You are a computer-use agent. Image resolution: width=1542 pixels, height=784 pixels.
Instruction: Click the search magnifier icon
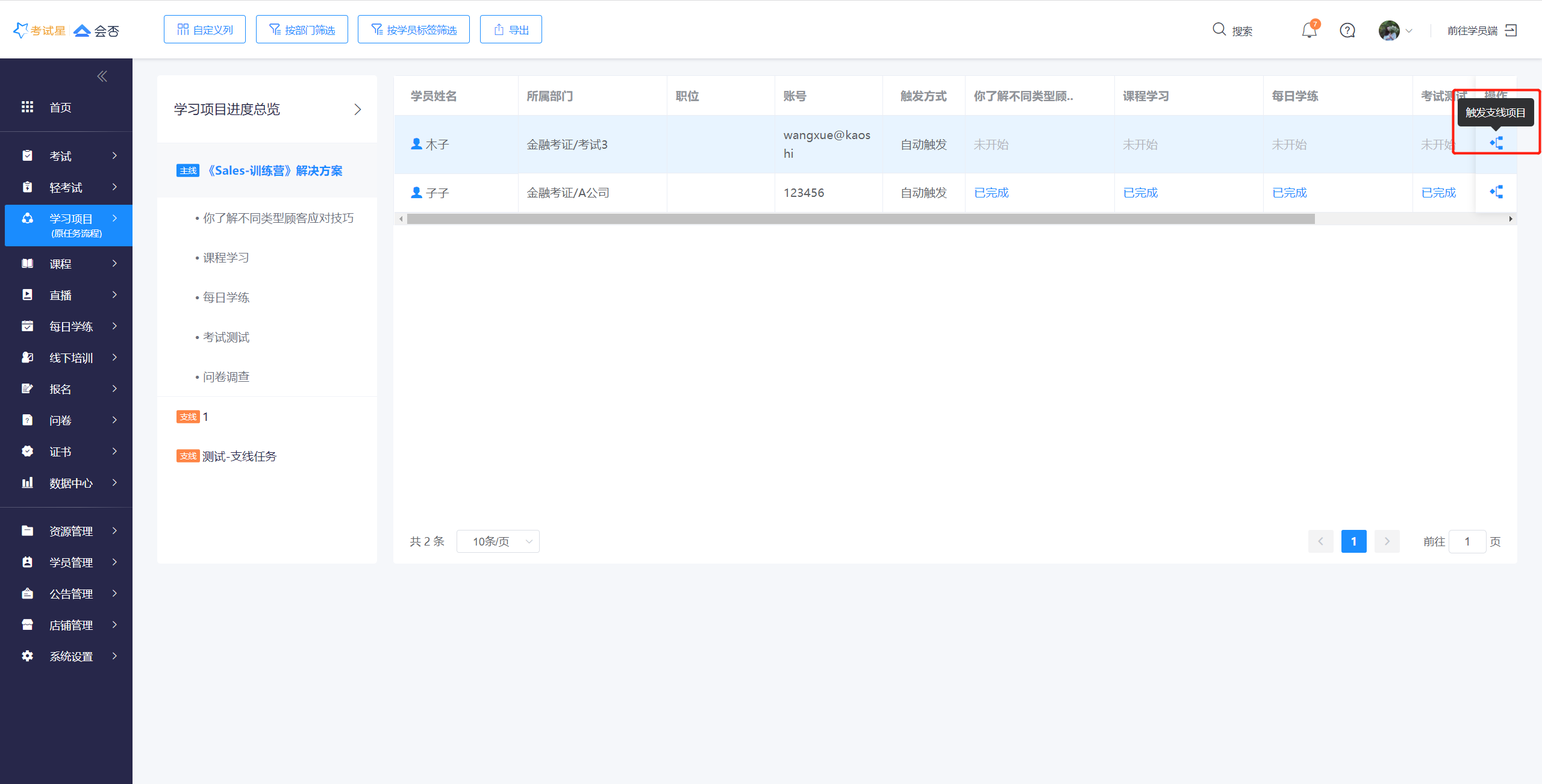pyautogui.click(x=1219, y=30)
